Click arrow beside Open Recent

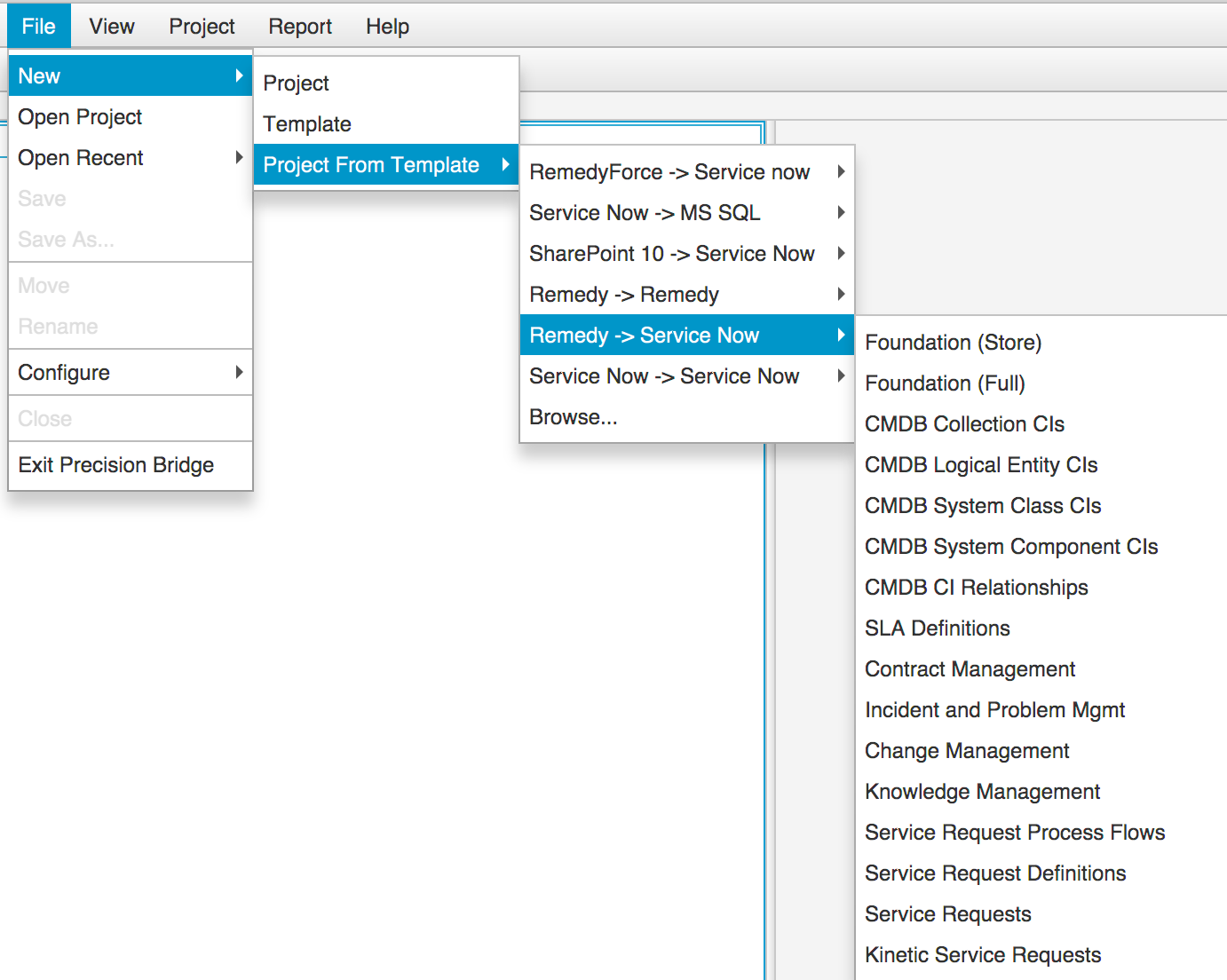[239, 157]
